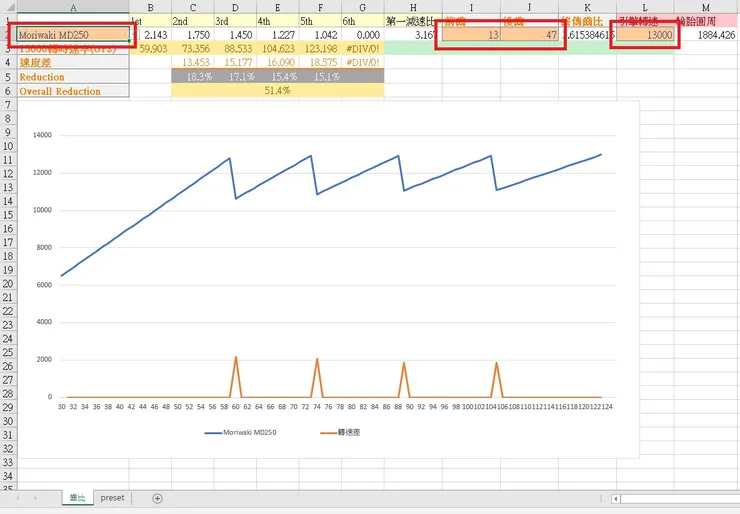Select row 33 header

pyautogui.click(x=8, y=463)
